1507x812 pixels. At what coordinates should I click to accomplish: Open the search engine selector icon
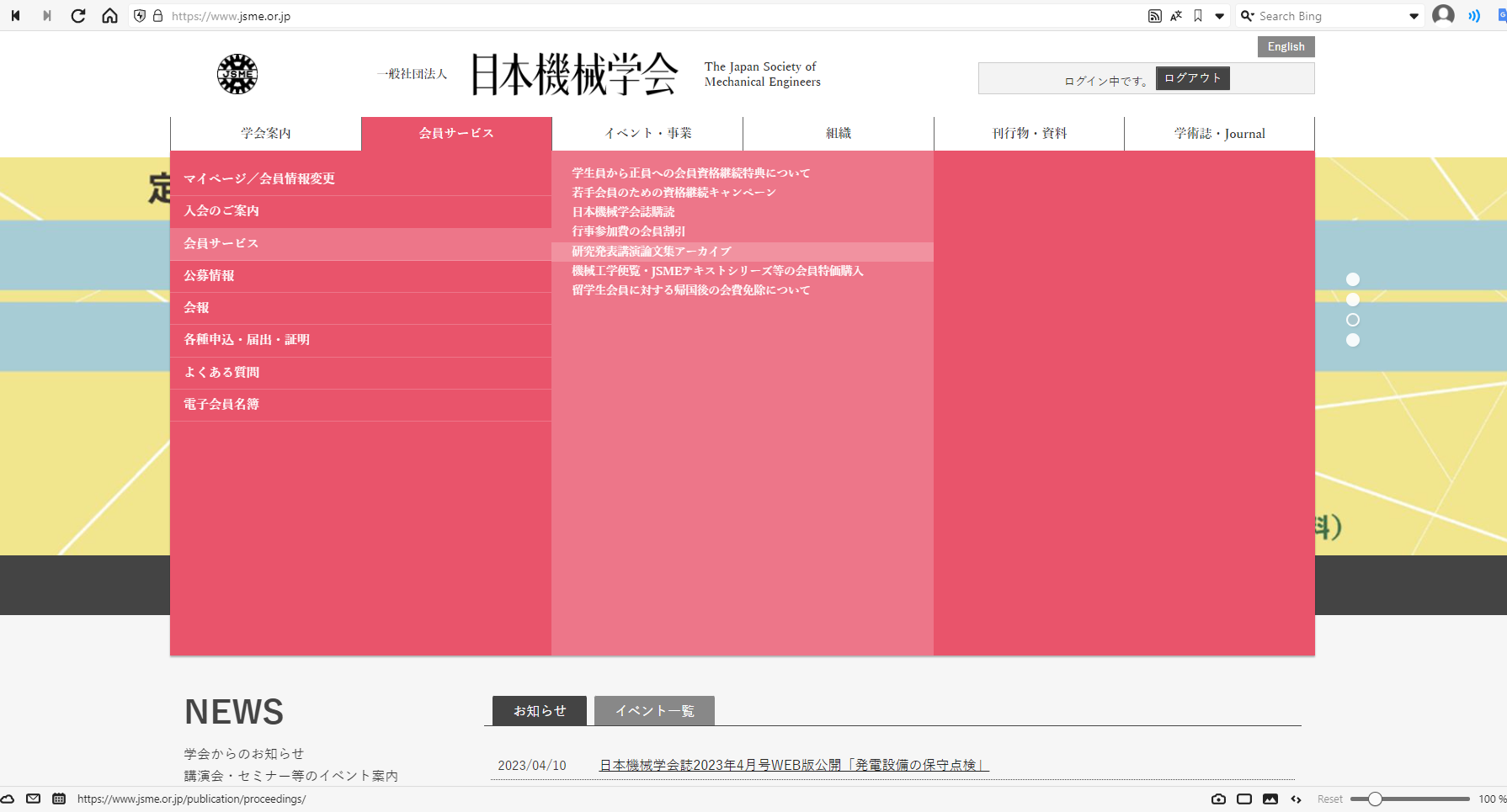1248,16
